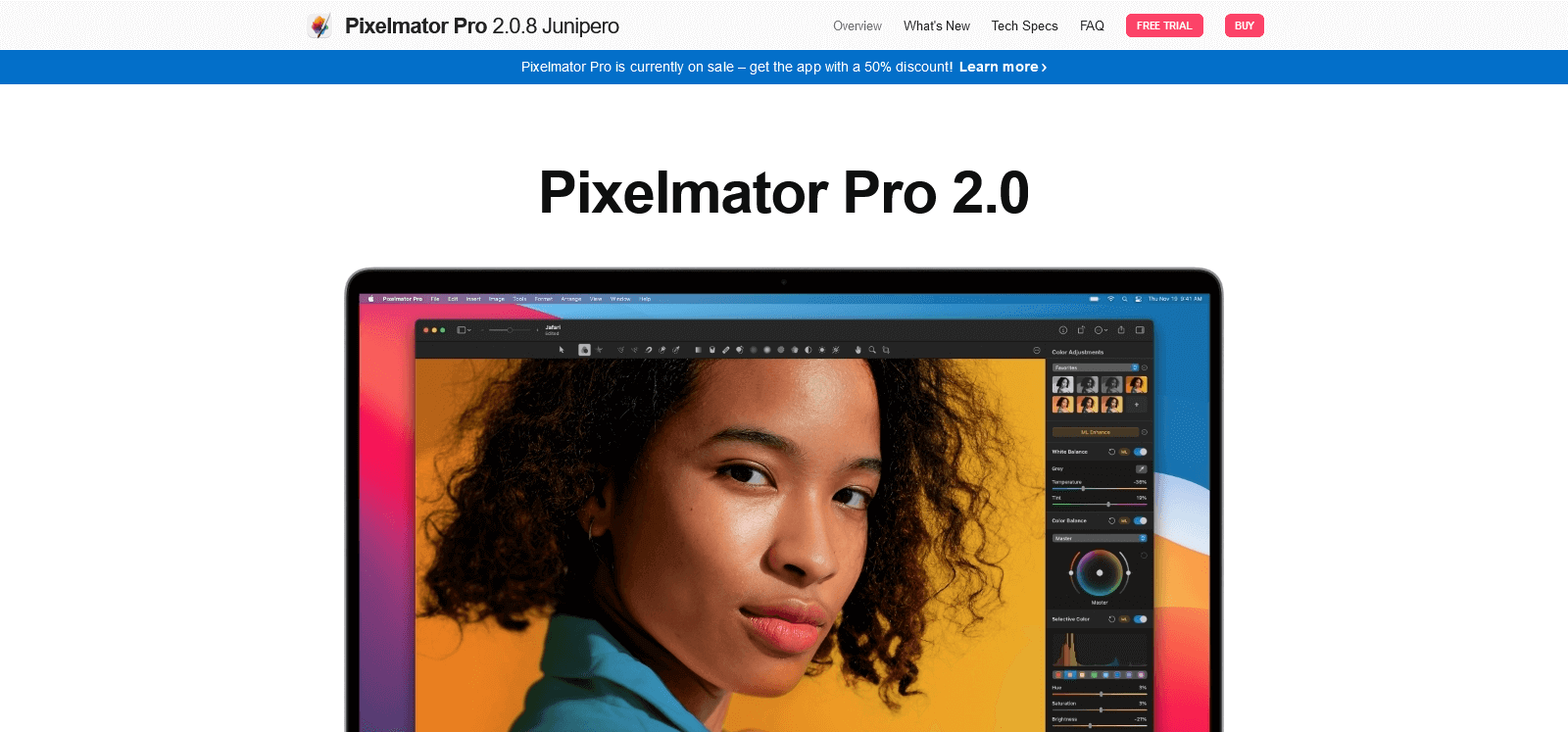Click options circle beside ML Enhance
Screen dimensions: 1568x732
1145,432
